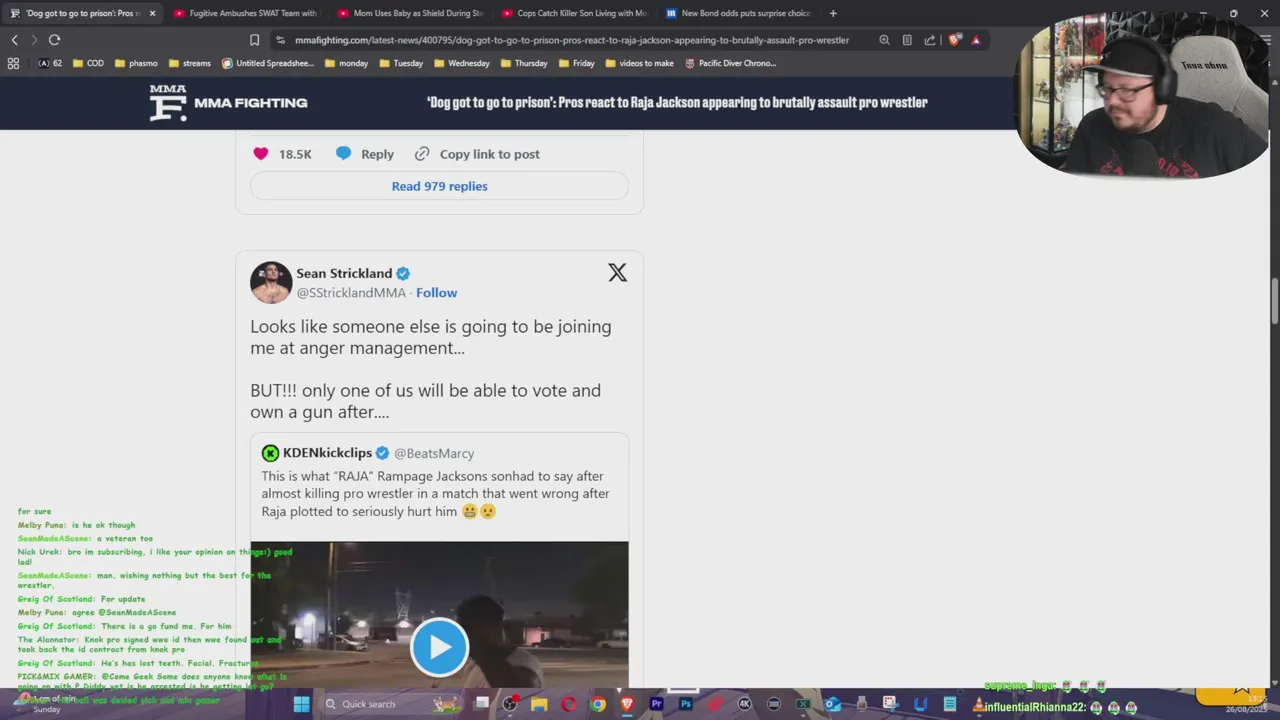Click the chain link icon beside Copy link
1280x720 pixels.
click(x=422, y=154)
